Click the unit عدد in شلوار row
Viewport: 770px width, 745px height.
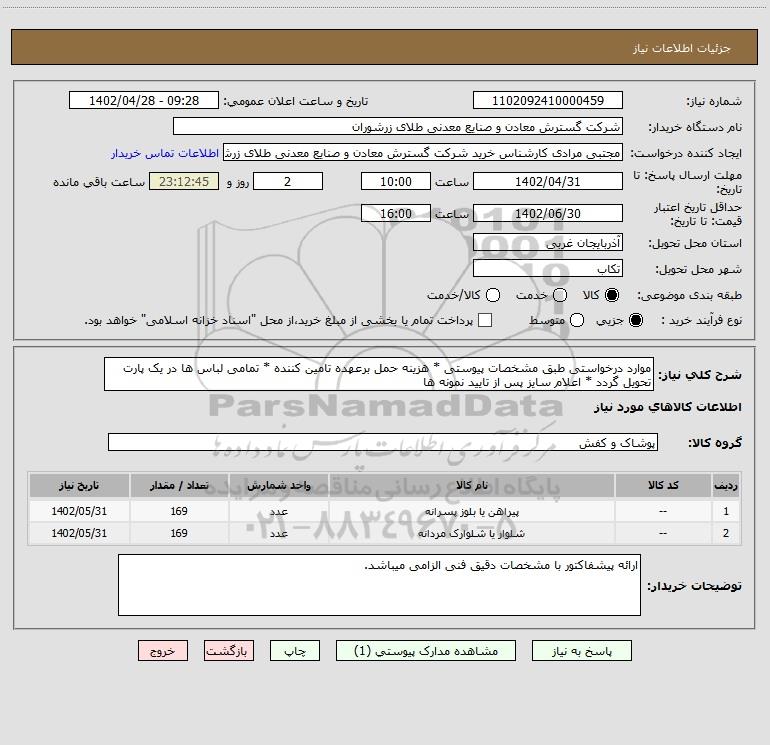(278, 533)
